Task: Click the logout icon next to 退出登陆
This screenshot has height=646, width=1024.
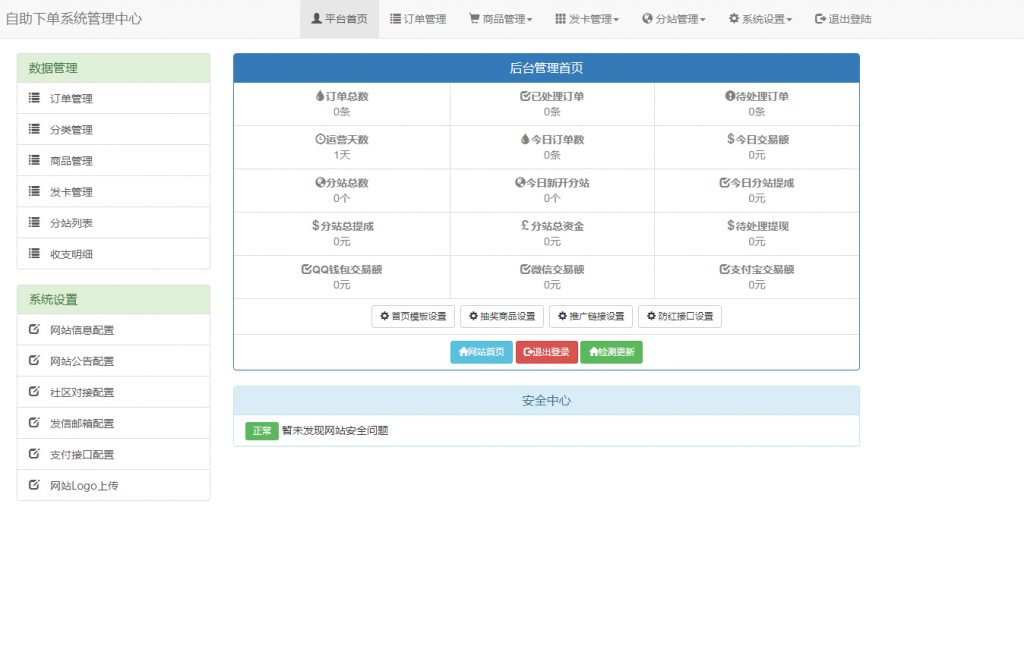Action: tap(820, 19)
